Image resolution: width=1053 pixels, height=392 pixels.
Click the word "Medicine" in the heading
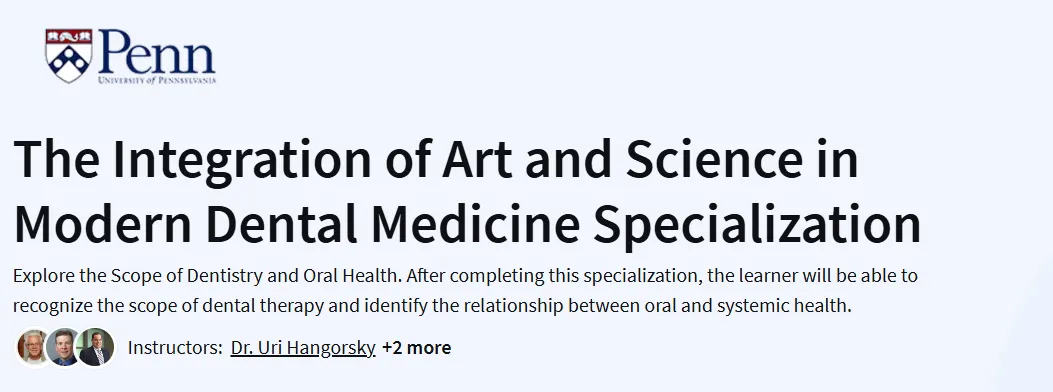476,223
